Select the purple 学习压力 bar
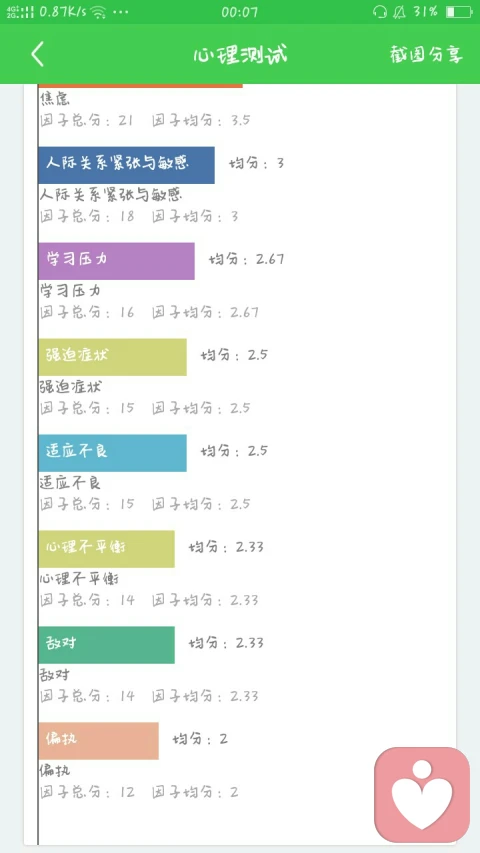Viewport: 480px width, 853px height. pos(116,261)
